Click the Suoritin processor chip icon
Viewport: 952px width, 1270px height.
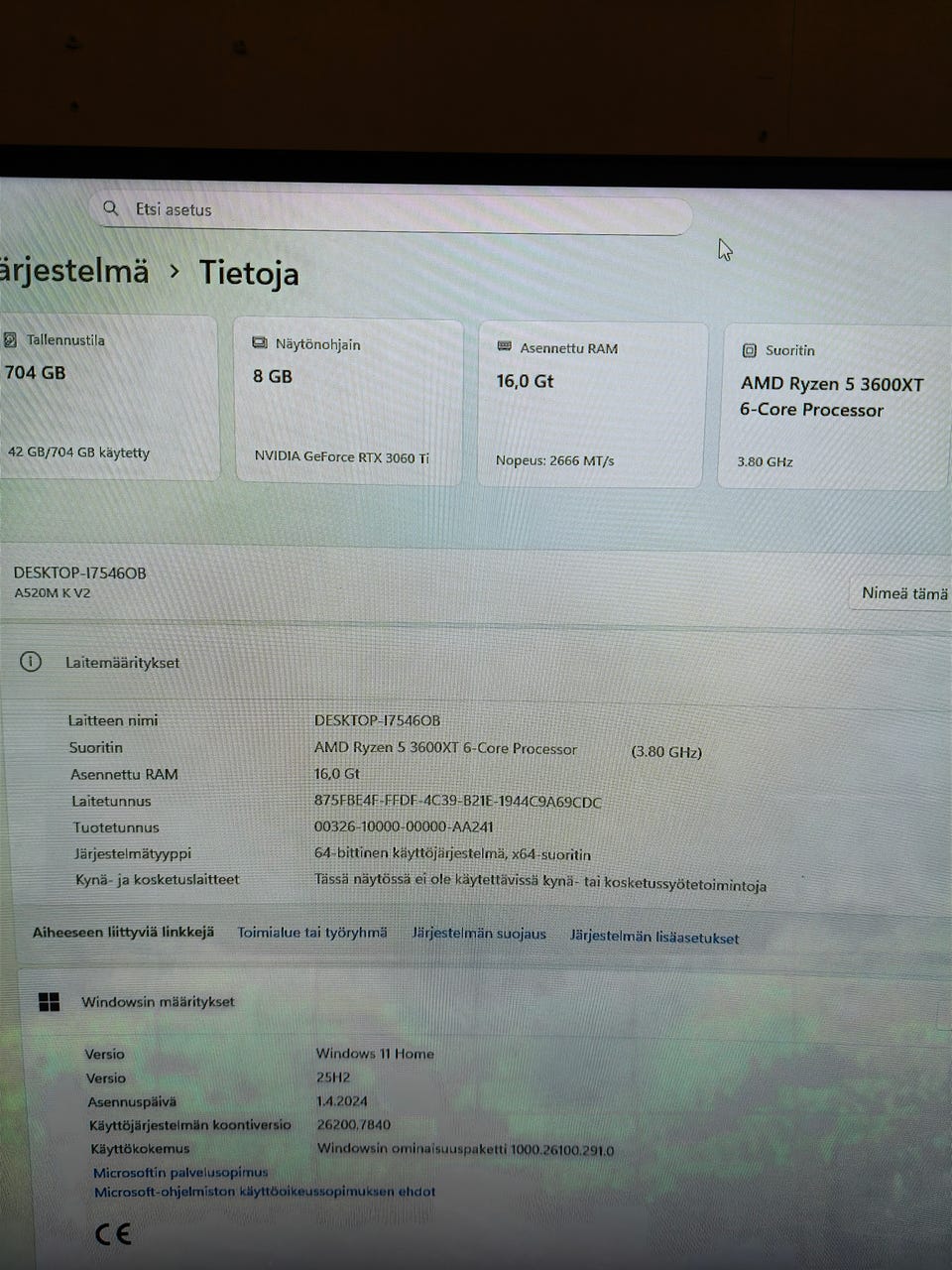pos(750,350)
